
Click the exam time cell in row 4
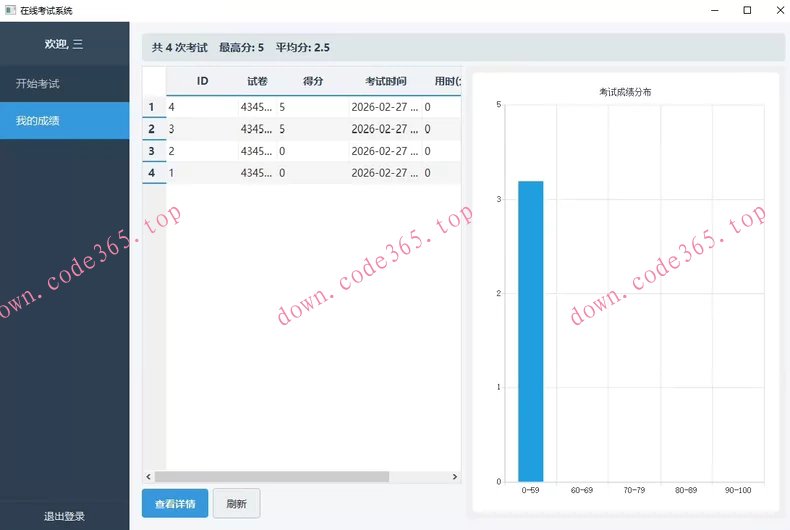point(386,173)
